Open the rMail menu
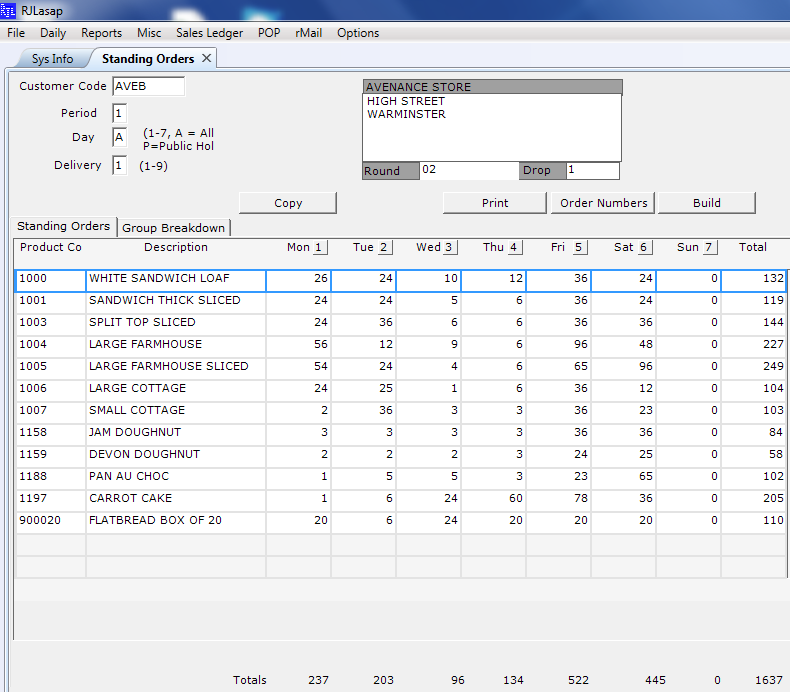The height and width of the screenshot is (692, 790). (308, 33)
